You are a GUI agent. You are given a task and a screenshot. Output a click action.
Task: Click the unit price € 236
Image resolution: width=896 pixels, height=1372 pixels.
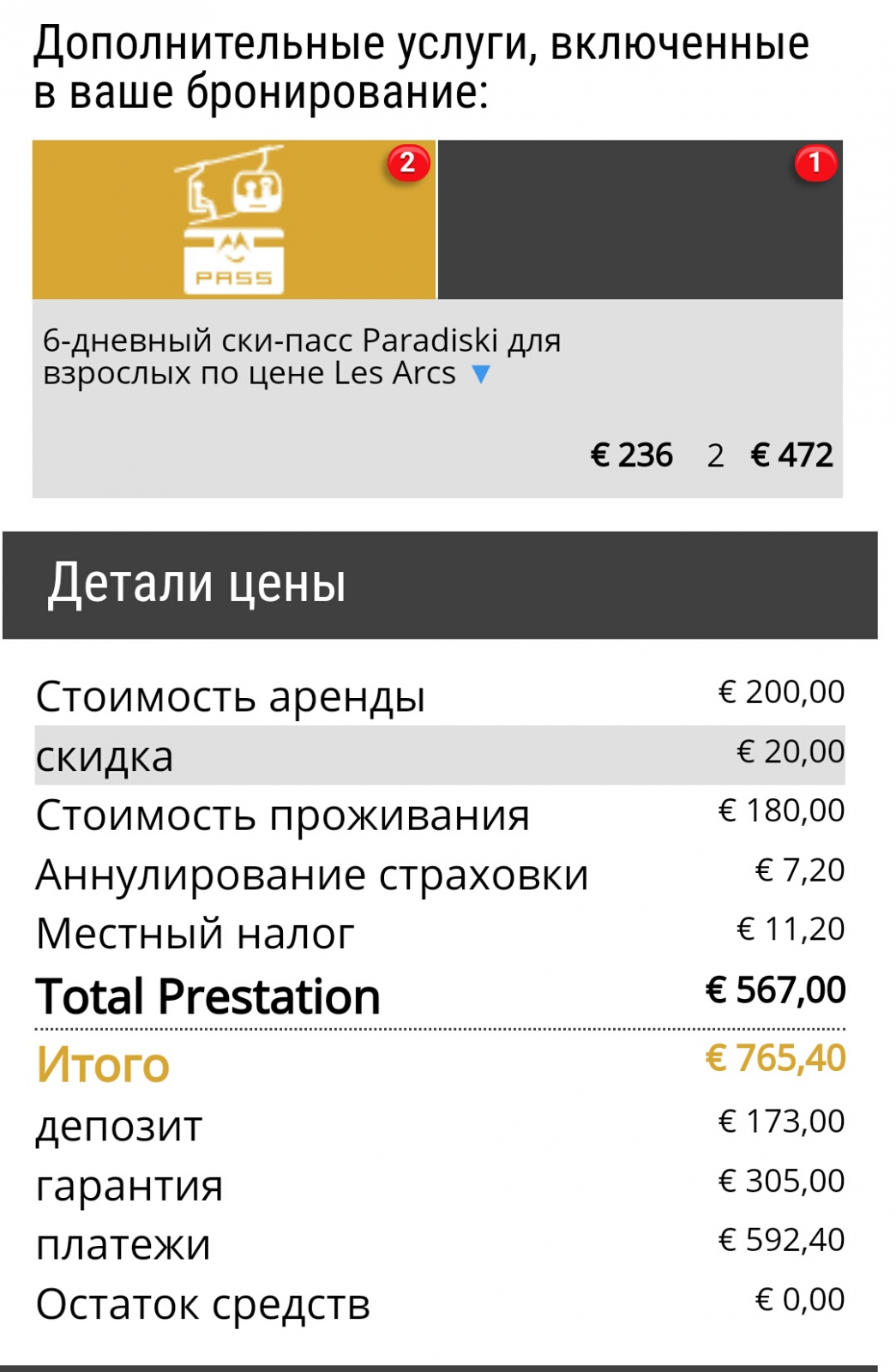pyautogui.click(x=632, y=455)
